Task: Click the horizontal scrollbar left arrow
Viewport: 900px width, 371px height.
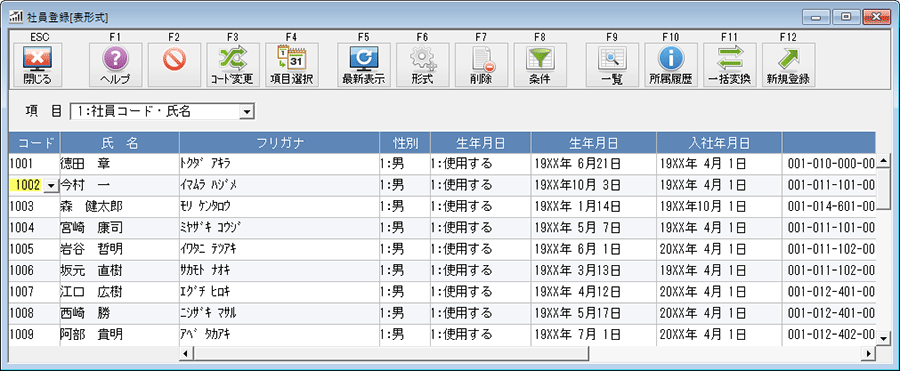Action: [186, 353]
